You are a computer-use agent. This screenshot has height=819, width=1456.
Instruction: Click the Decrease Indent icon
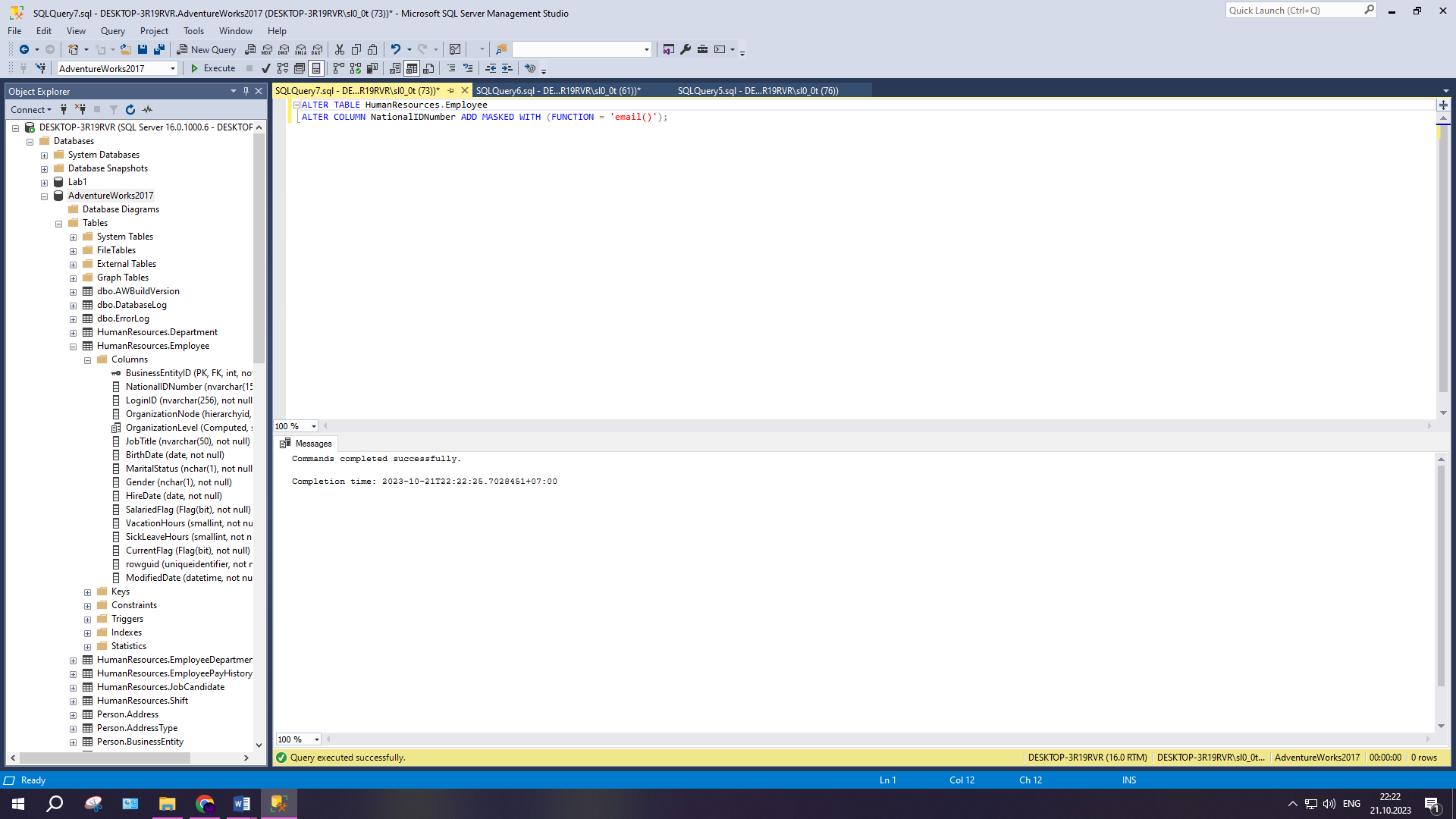pyautogui.click(x=491, y=68)
